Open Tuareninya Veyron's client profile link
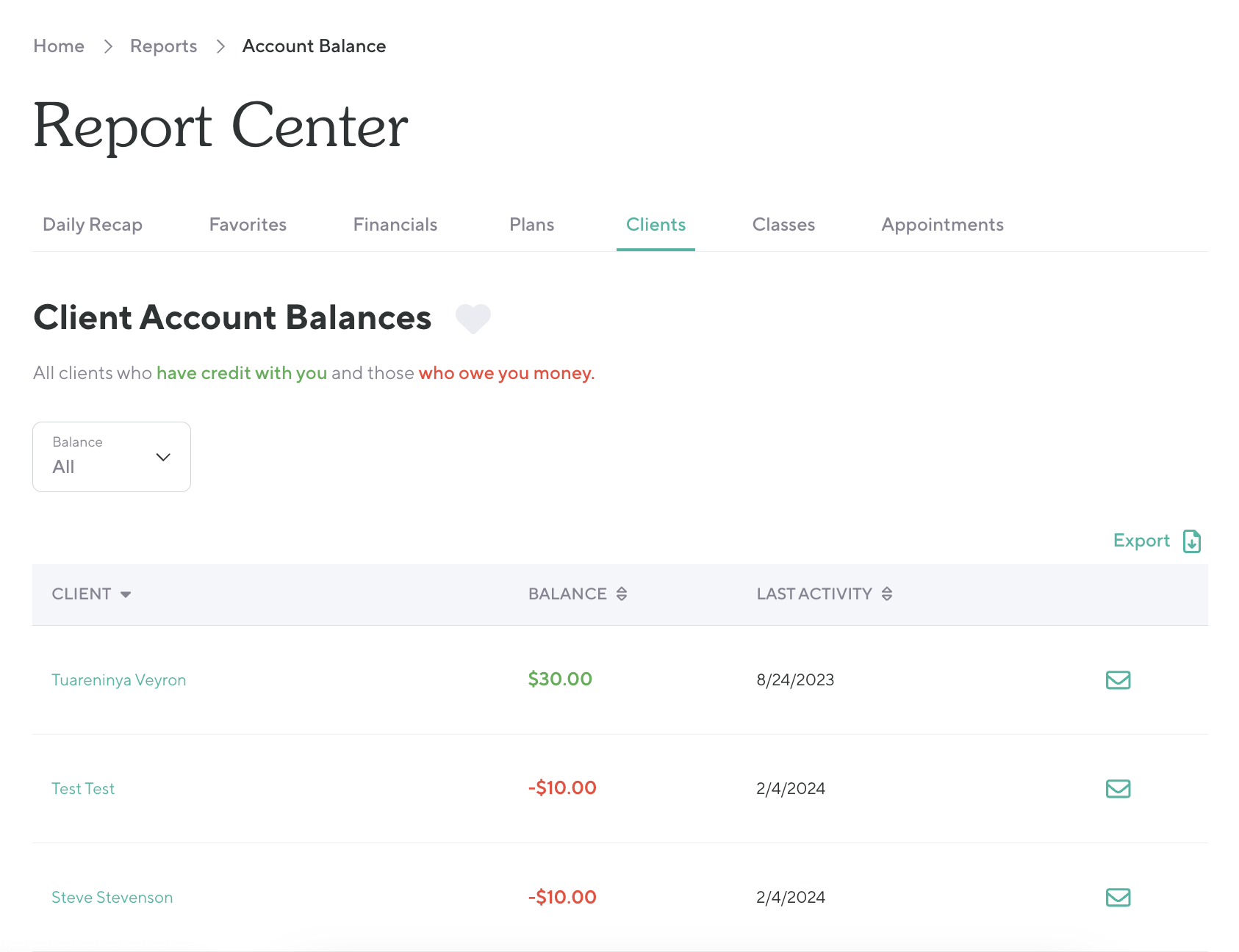The width and height of the screenshot is (1239, 952). tap(119, 680)
